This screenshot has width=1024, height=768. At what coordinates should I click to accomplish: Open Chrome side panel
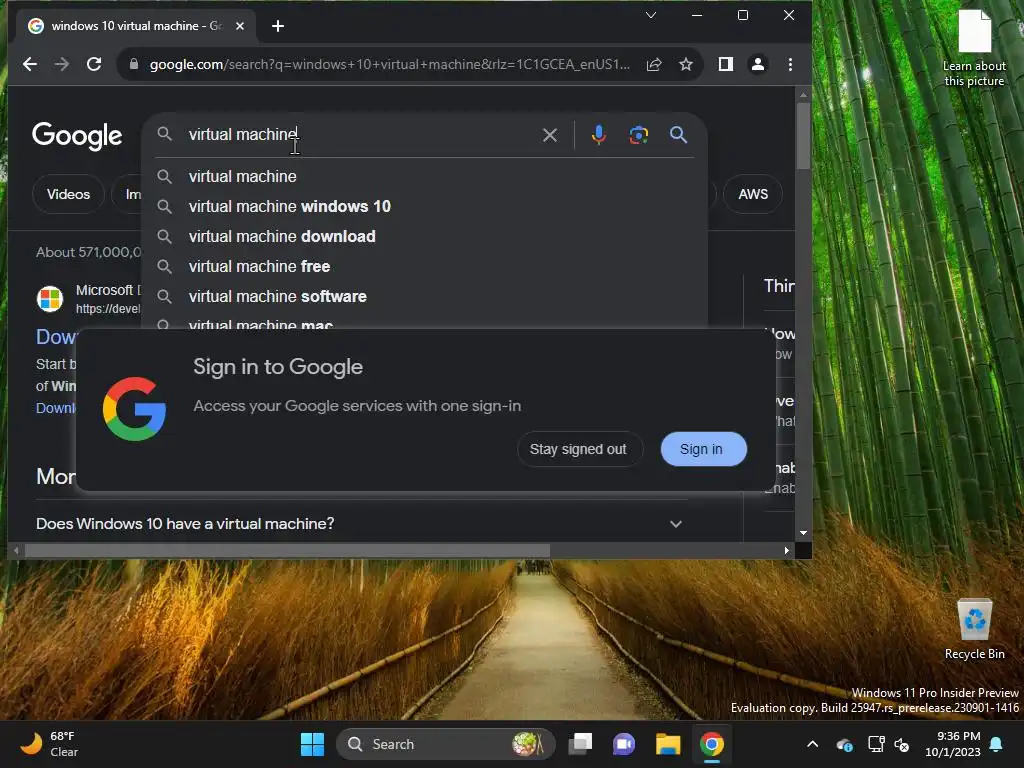pyautogui.click(x=726, y=64)
